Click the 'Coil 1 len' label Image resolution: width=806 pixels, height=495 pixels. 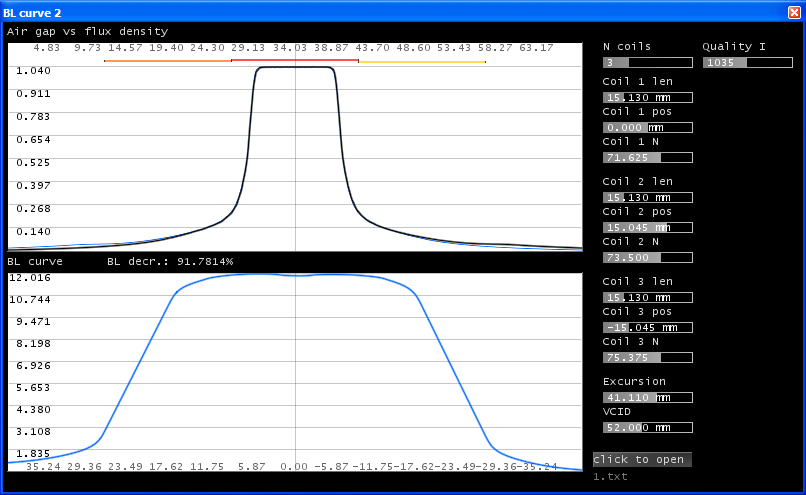point(638,82)
